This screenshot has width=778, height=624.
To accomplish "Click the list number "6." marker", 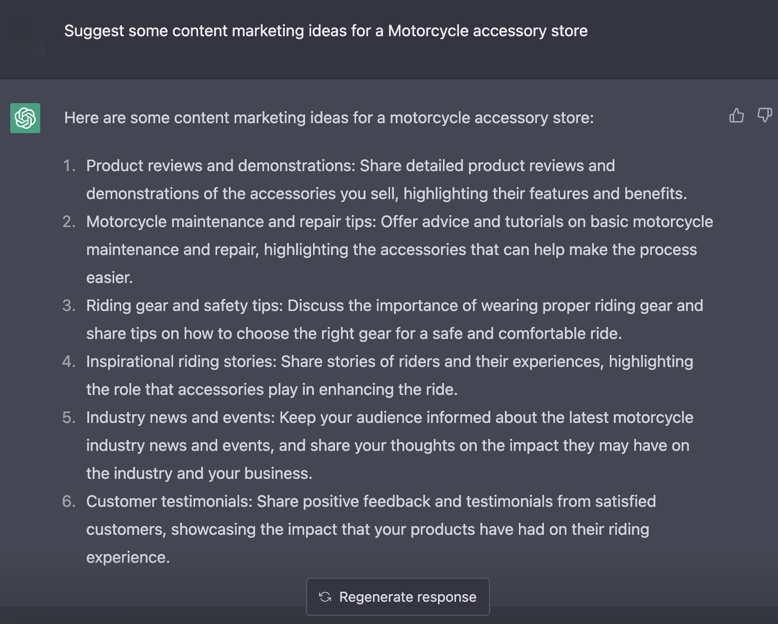I will click(69, 502).
